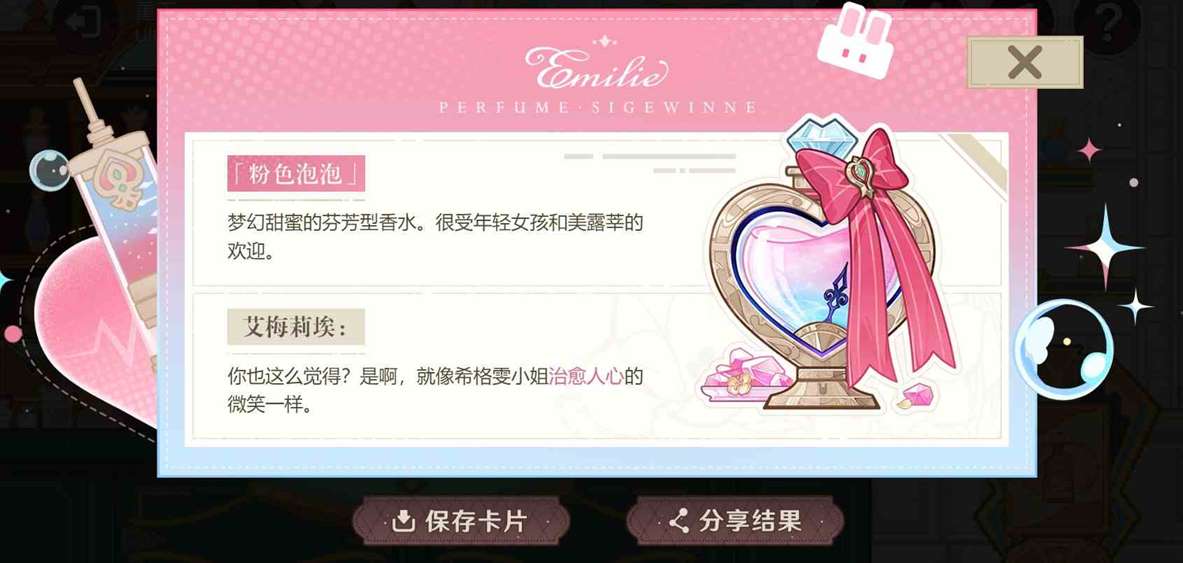The height and width of the screenshot is (563, 1183).
Task: Close the perfume card with the X
Action: tap(1025, 62)
